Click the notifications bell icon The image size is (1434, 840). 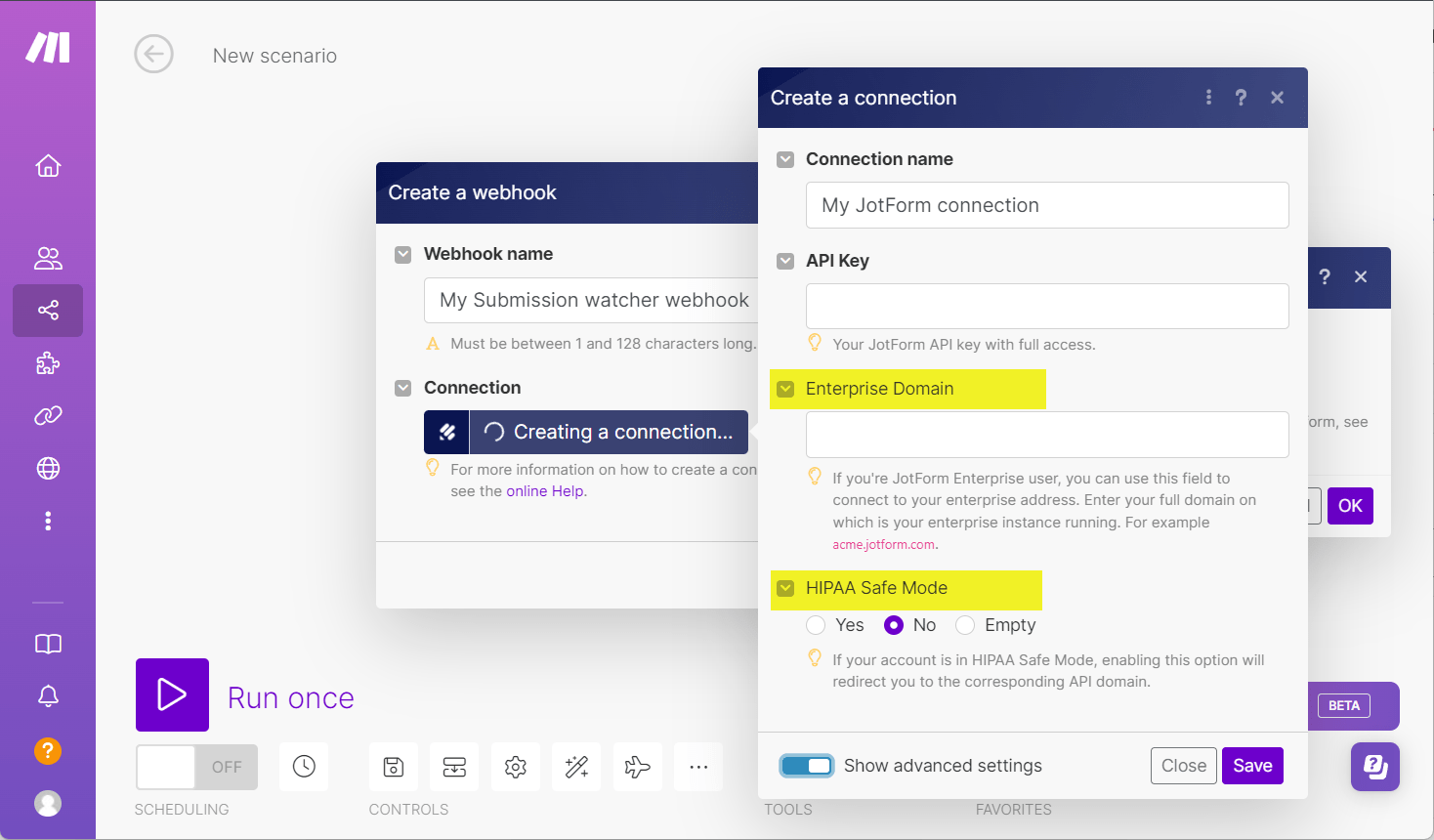[48, 695]
